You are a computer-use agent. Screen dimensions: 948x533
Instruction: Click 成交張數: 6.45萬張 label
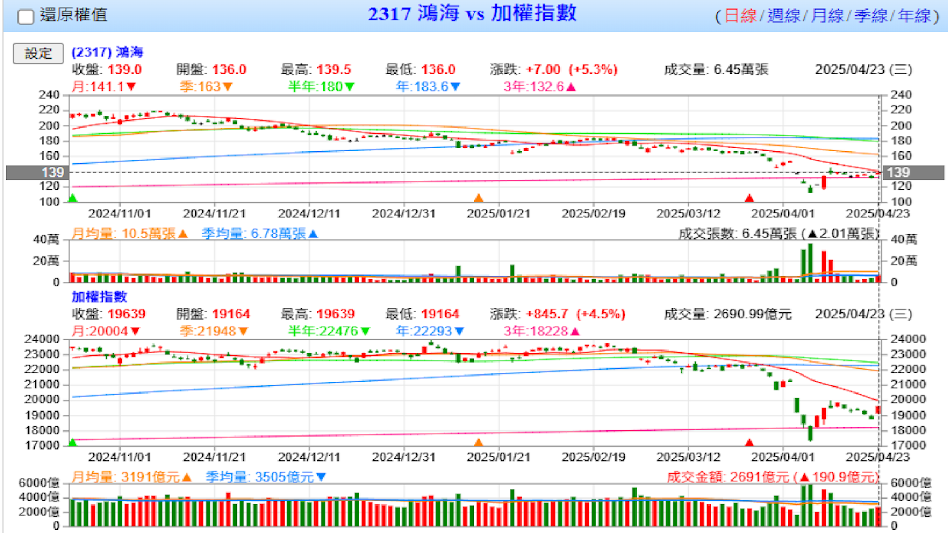click(778, 233)
